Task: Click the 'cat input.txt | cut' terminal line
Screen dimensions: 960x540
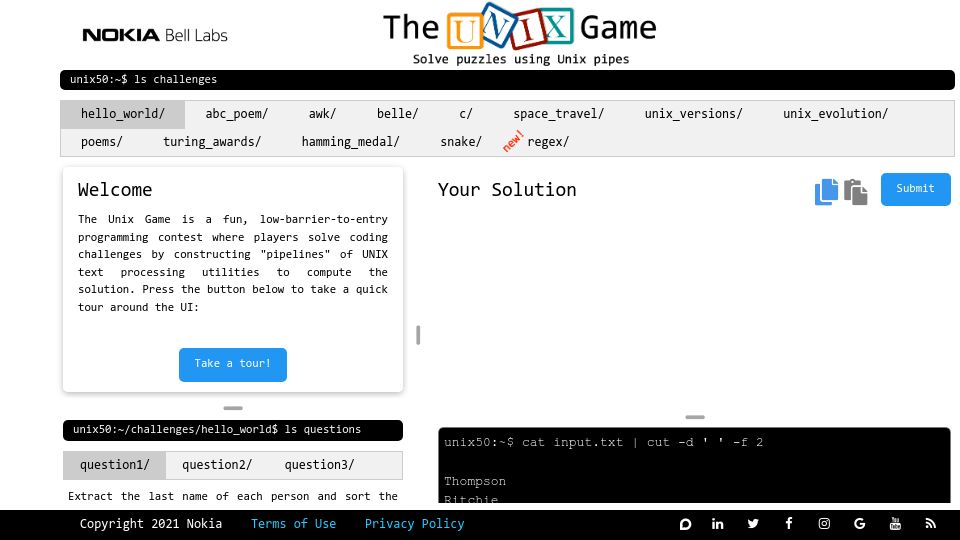Action: pyautogui.click(x=603, y=442)
